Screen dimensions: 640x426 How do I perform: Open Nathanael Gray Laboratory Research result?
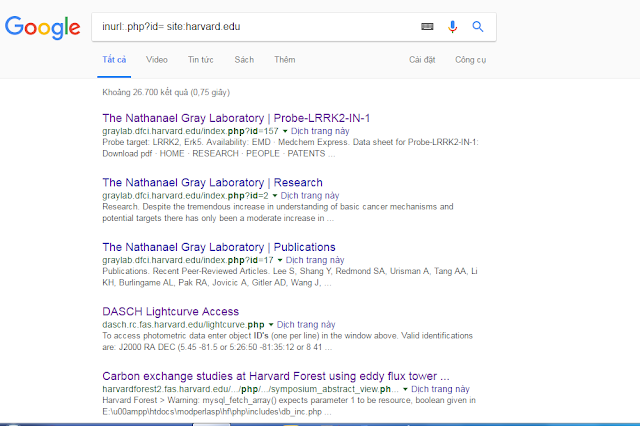pyautogui.click(x=212, y=182)
